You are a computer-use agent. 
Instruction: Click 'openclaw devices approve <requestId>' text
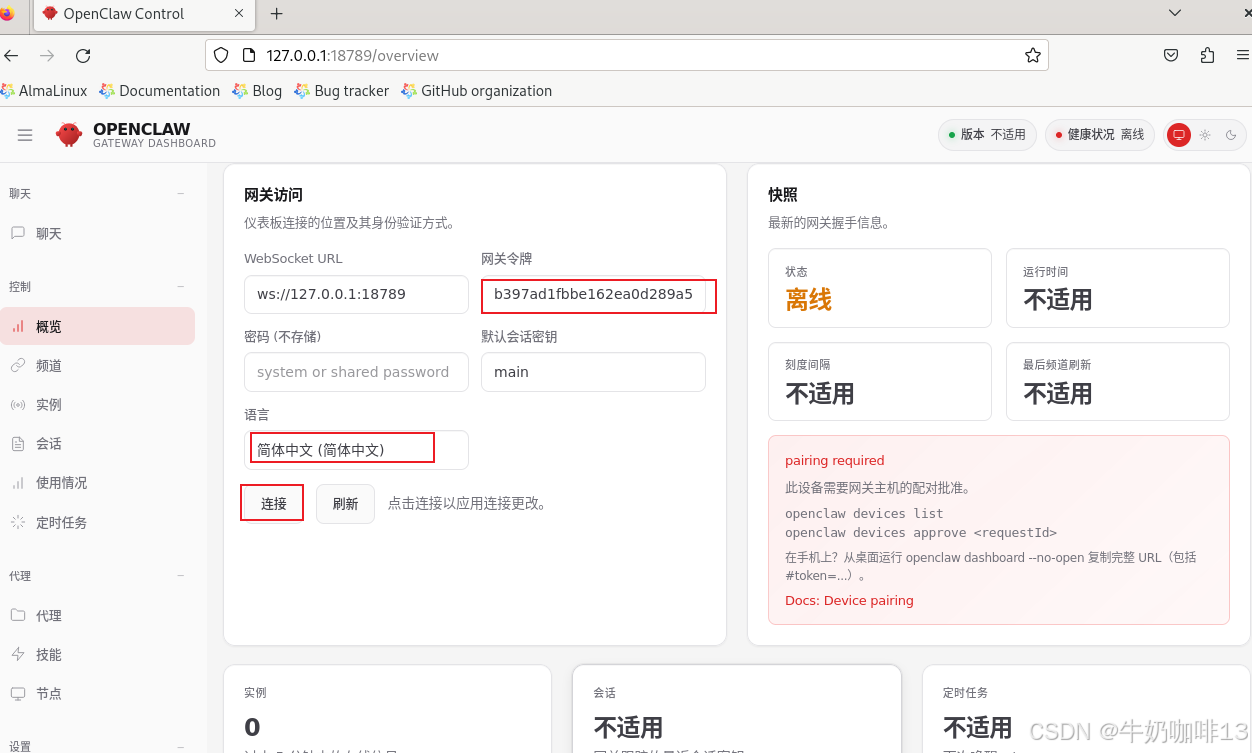921,532
